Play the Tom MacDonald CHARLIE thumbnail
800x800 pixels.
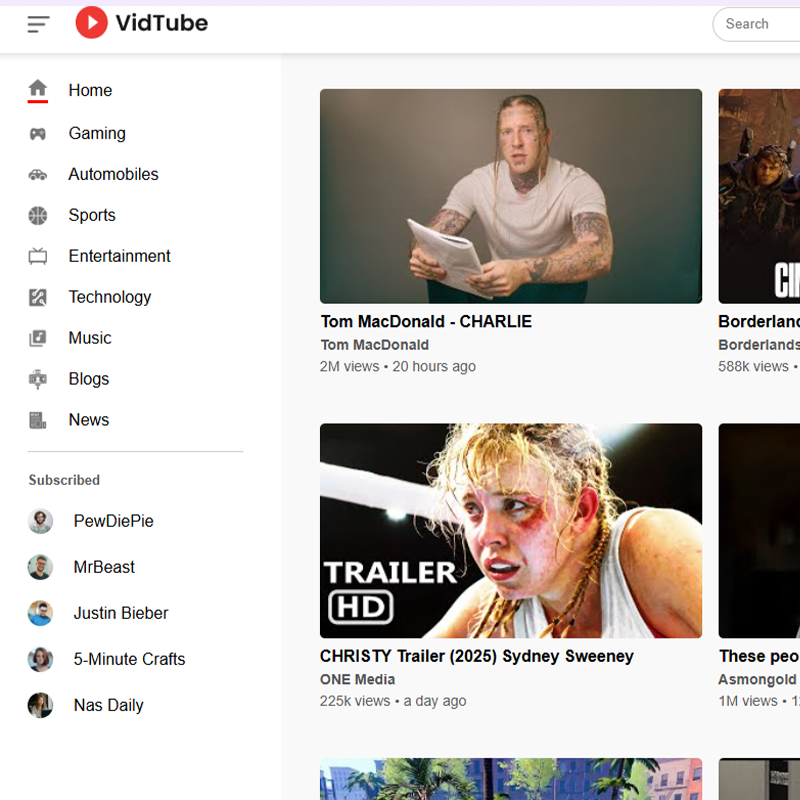pos(510,196)
